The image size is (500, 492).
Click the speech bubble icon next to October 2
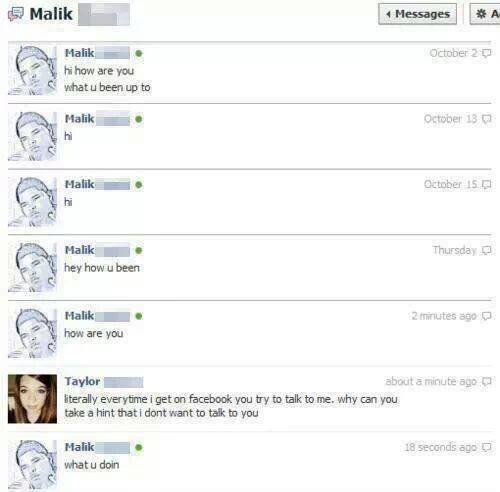(x=487, y=53)
